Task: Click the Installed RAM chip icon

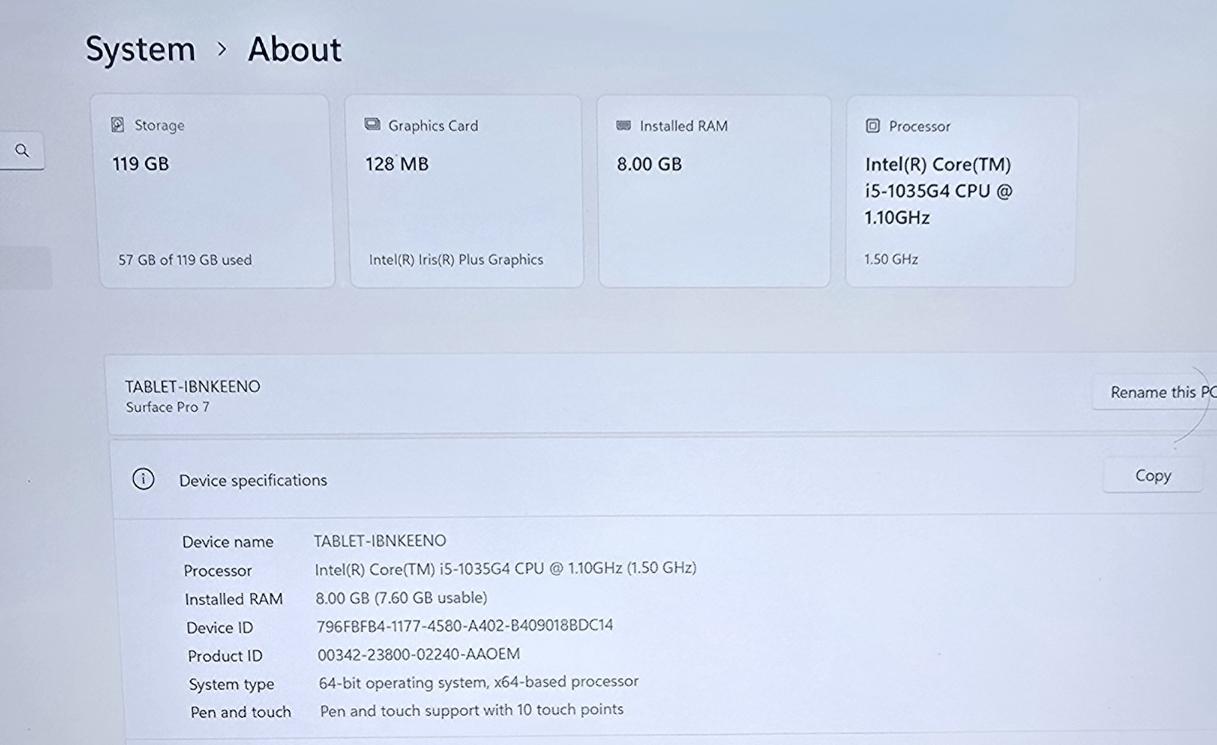Action: coord(624,126)
